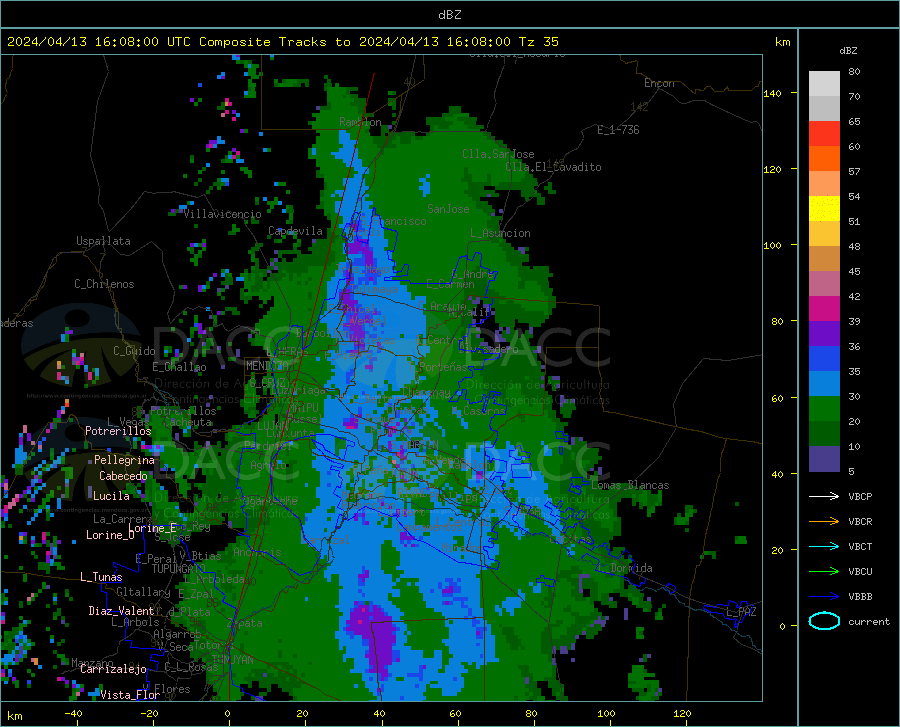
Task: Click the Lorine_O map label
Action: 110,535
